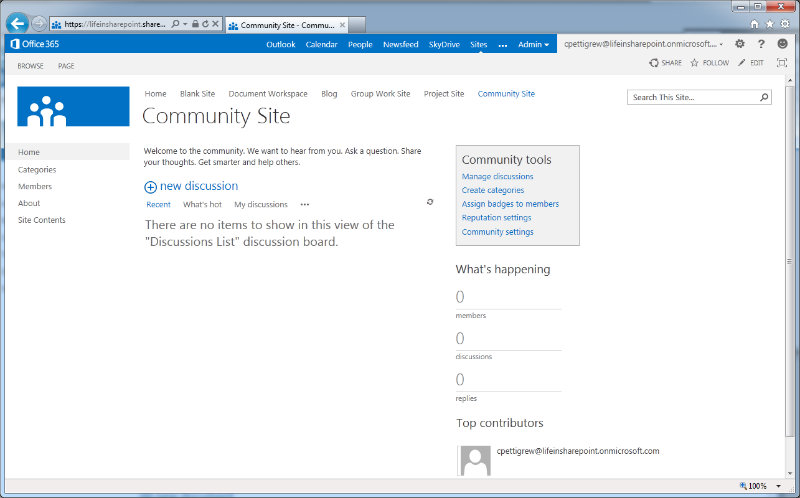The height and width of the screenshot is (498, 800).
Task: Click the Office 365 logo
Action: click(x=35, y=44)
